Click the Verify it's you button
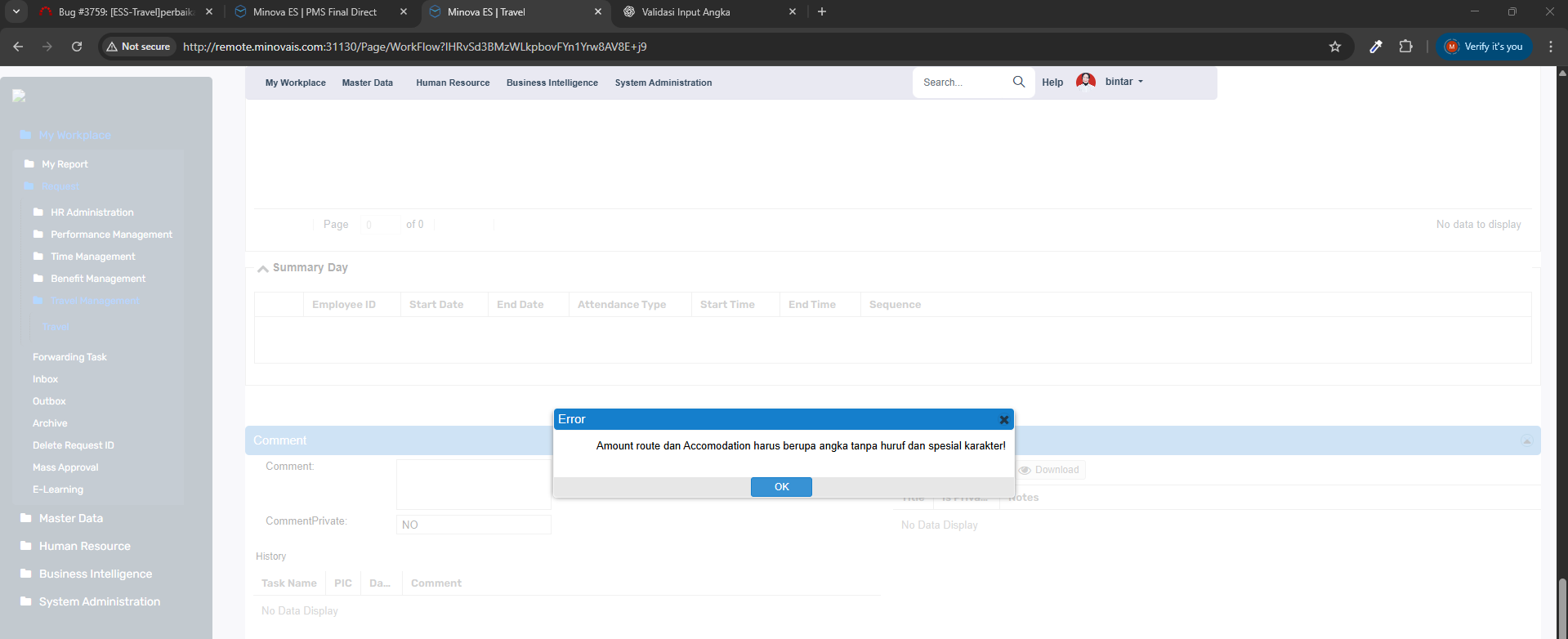Screen dimensions: 1568x639 coord(1485,47)
